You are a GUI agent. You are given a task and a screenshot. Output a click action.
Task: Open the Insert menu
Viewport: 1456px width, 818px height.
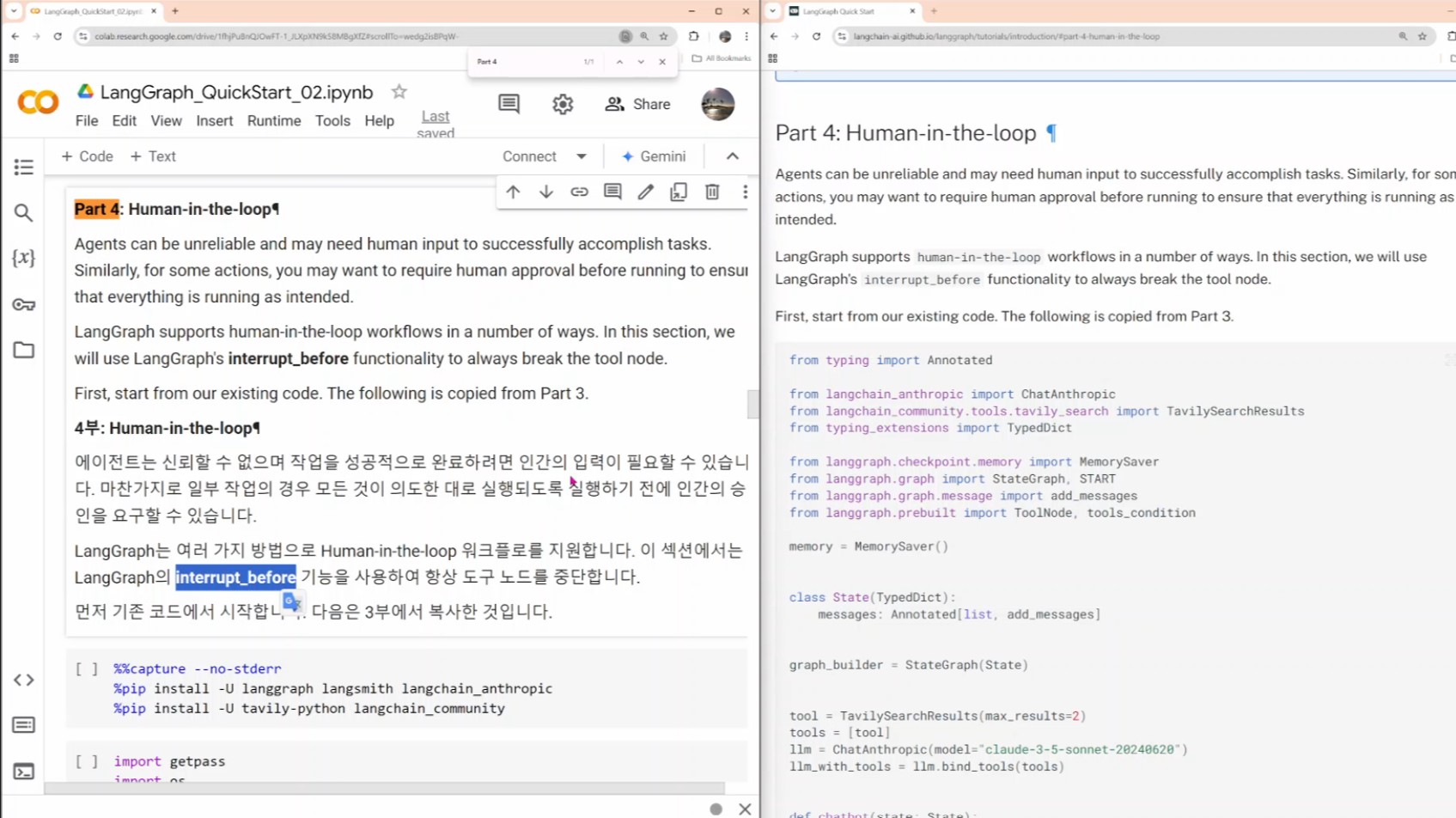215,121
